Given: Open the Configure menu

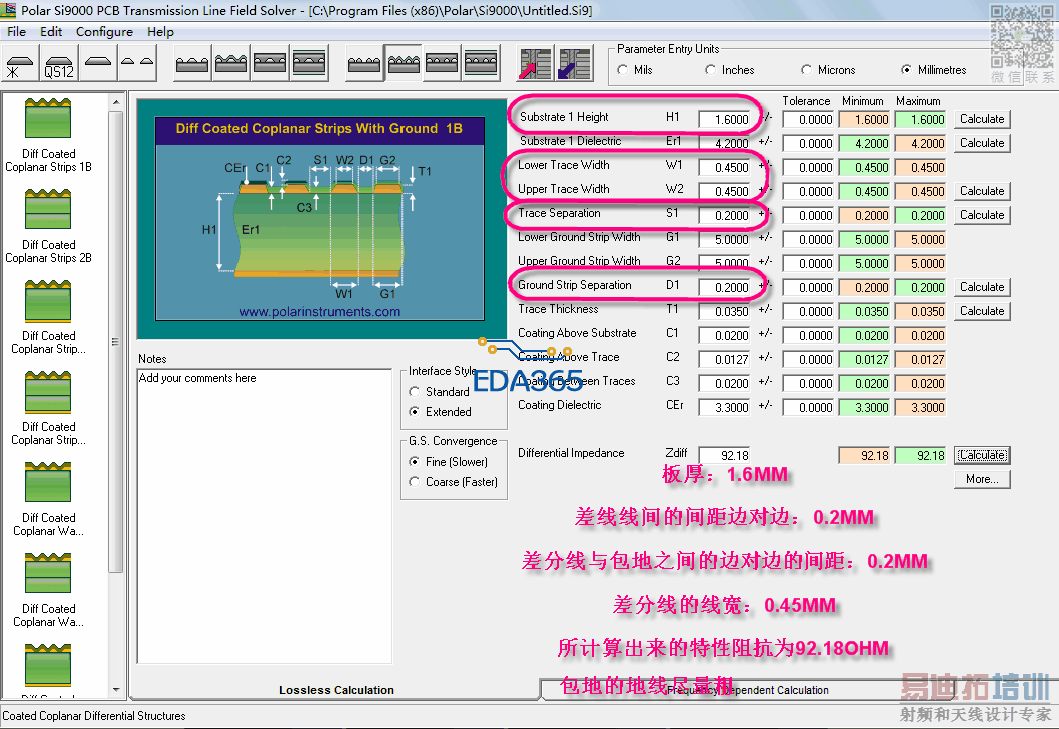Looking at the screenshot, I should (104, 32).
